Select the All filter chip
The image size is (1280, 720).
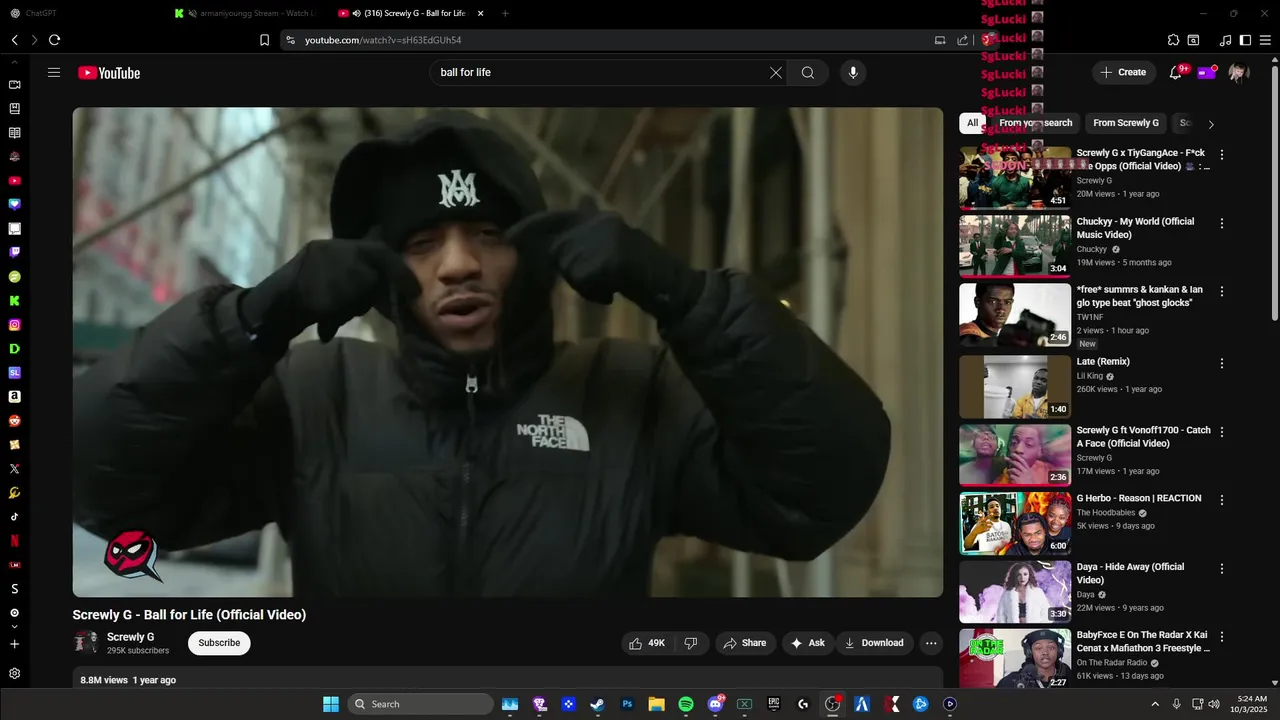(972, 123)
